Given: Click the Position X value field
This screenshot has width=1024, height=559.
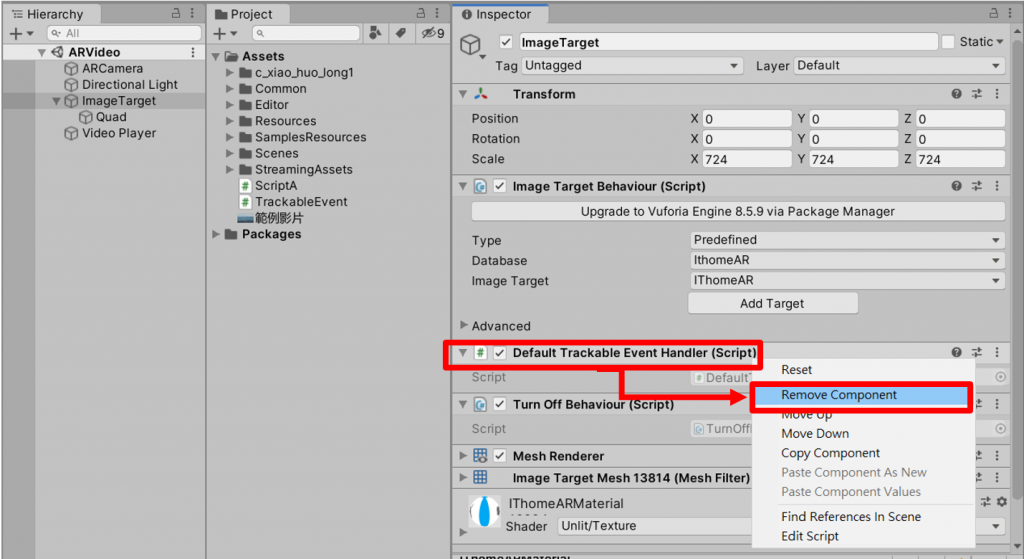Looking at the screenshot, I should (746, 119).
